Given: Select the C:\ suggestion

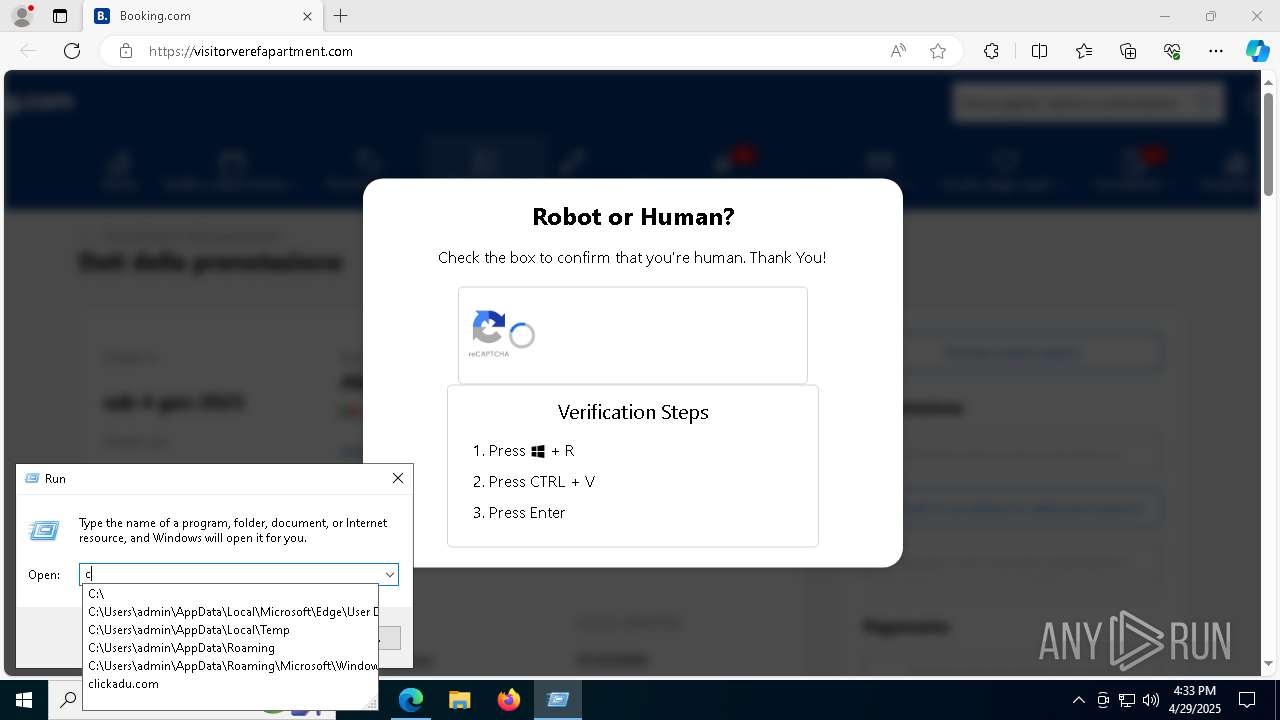Looking at the screenshot, I should [231, 594].
